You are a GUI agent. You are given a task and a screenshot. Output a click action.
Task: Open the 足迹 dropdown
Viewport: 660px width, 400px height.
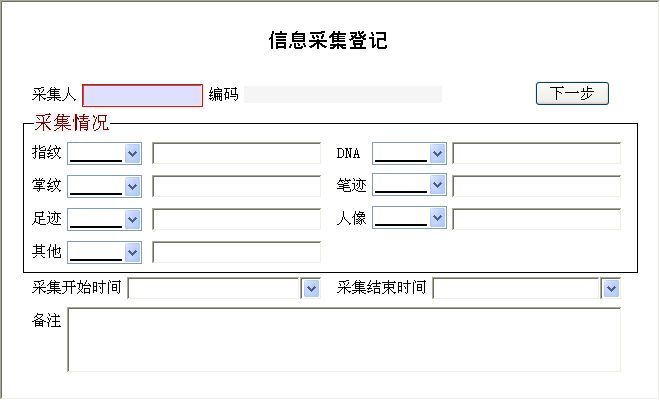104,219
